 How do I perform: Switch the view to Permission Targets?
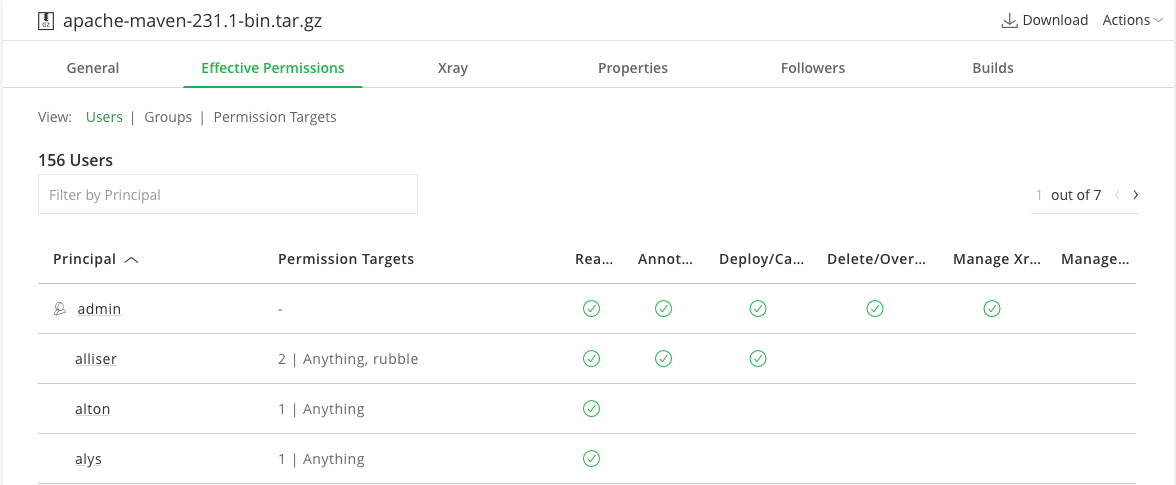pyautogui.click(x=275, y=117)
